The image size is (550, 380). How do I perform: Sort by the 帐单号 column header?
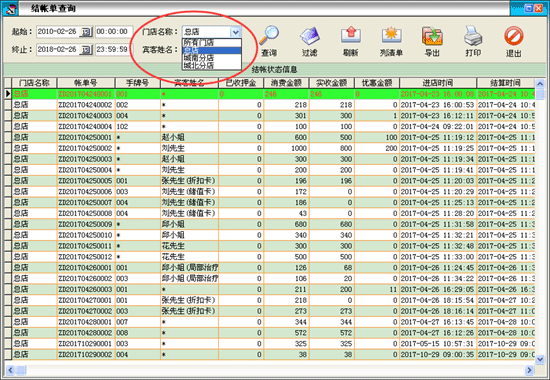tap(86, 83)
